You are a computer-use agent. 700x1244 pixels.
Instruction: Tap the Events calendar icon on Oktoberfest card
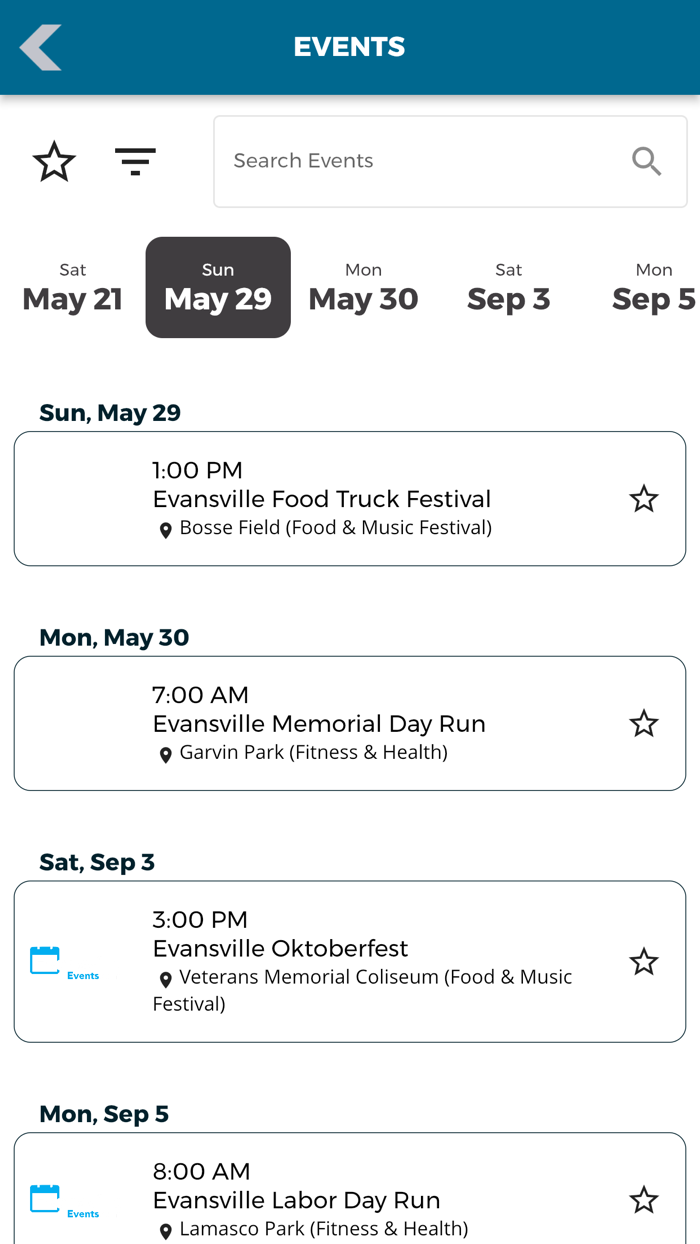(44, 960)
